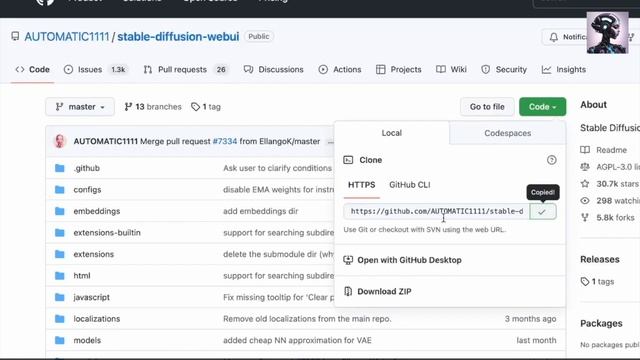Open the localizations folder
This screenshot has width=640, height=360.
click(97, 319)
